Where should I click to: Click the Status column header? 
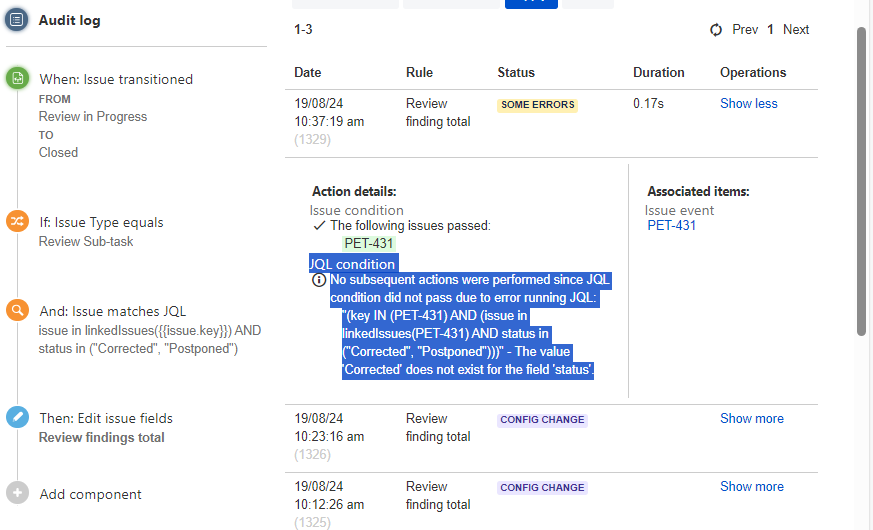point(516,72)
